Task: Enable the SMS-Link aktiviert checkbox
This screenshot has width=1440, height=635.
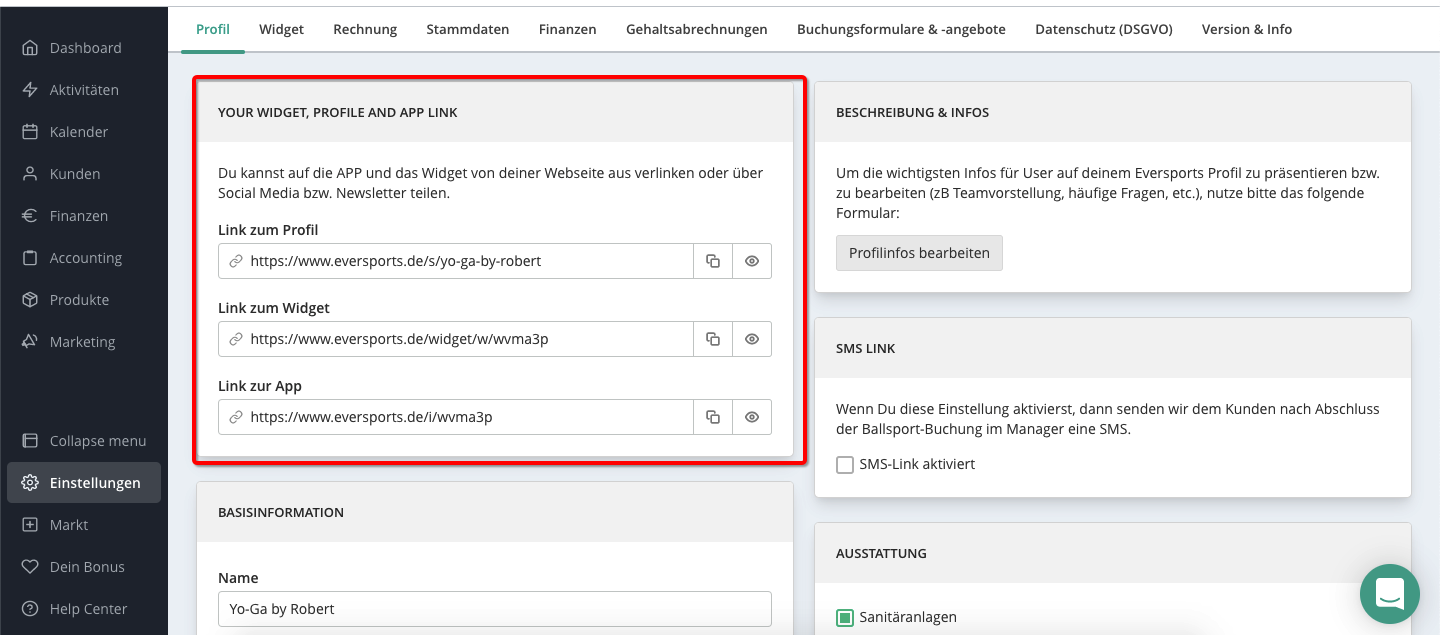Action: pyautogui.click(x=845, y=464)
